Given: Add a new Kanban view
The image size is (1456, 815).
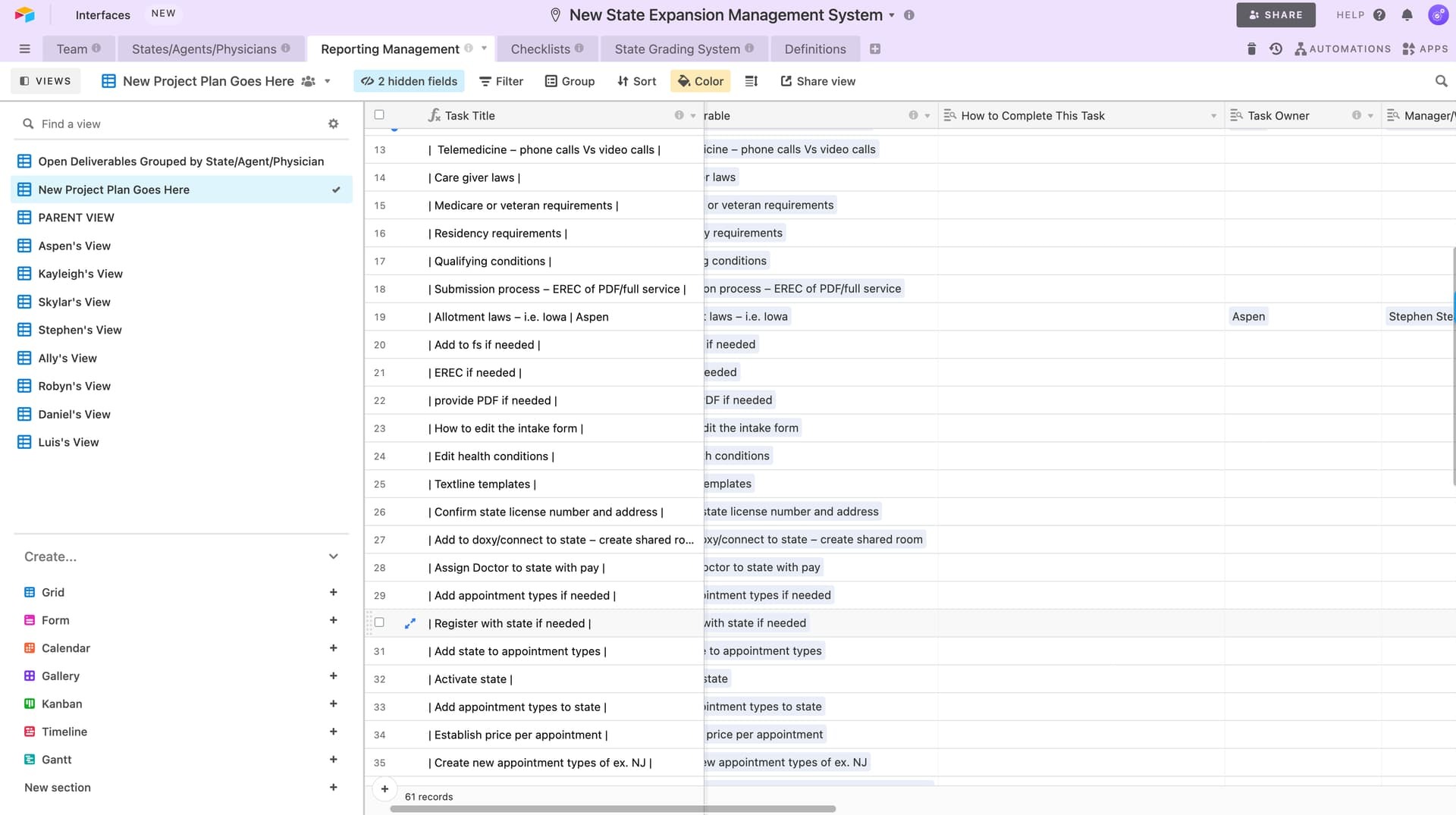Looking at the screenshot, I should [x=333, y=704].
